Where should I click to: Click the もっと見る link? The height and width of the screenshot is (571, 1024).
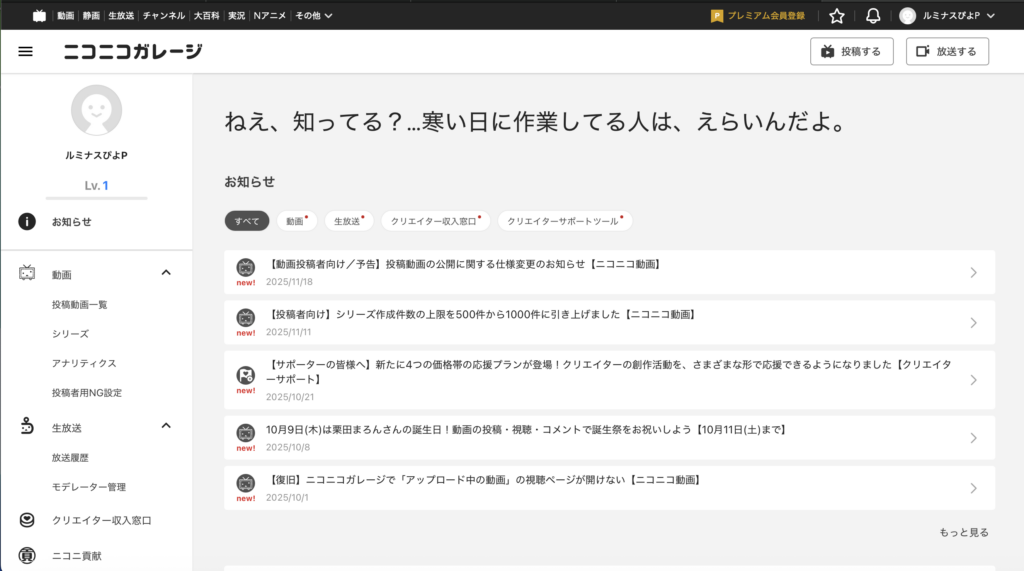(x=964, y=532)
